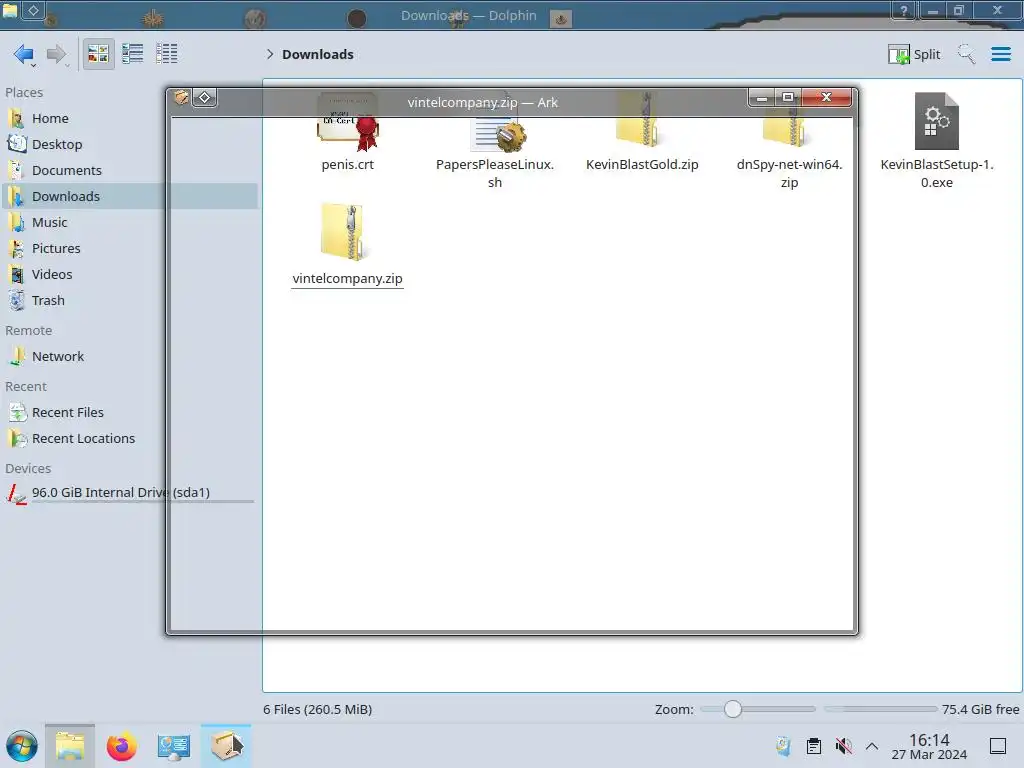The width and height of the screenshot is (1024, 768).
Task: Open Recent Files entry
Action: [129, 413]
